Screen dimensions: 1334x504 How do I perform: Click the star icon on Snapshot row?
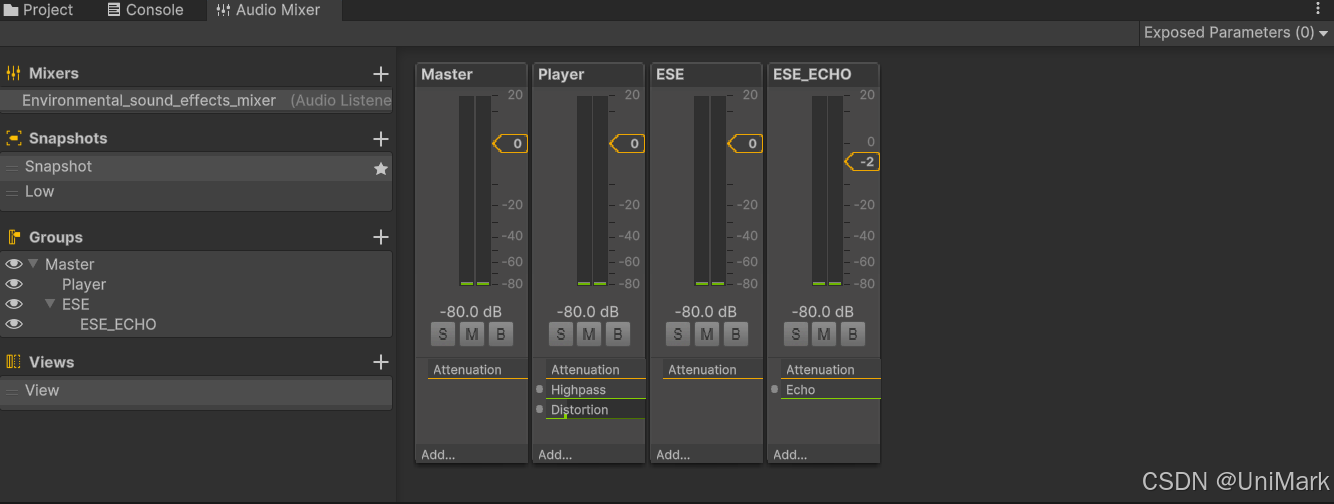click(380, 169)
